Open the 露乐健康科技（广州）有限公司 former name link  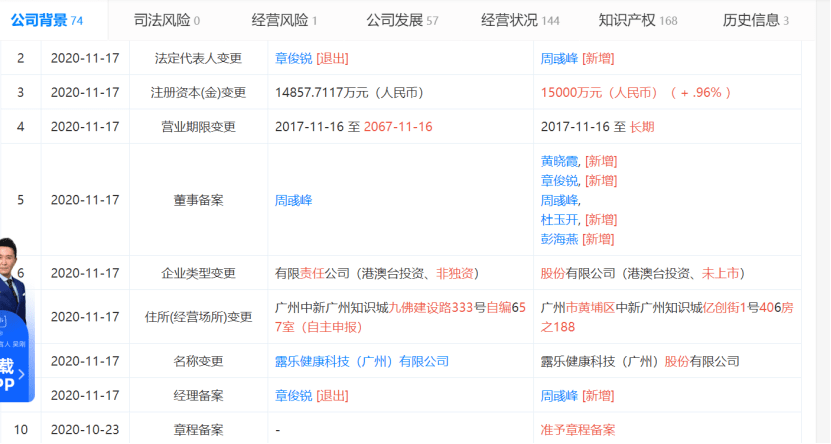pos(362,361)
